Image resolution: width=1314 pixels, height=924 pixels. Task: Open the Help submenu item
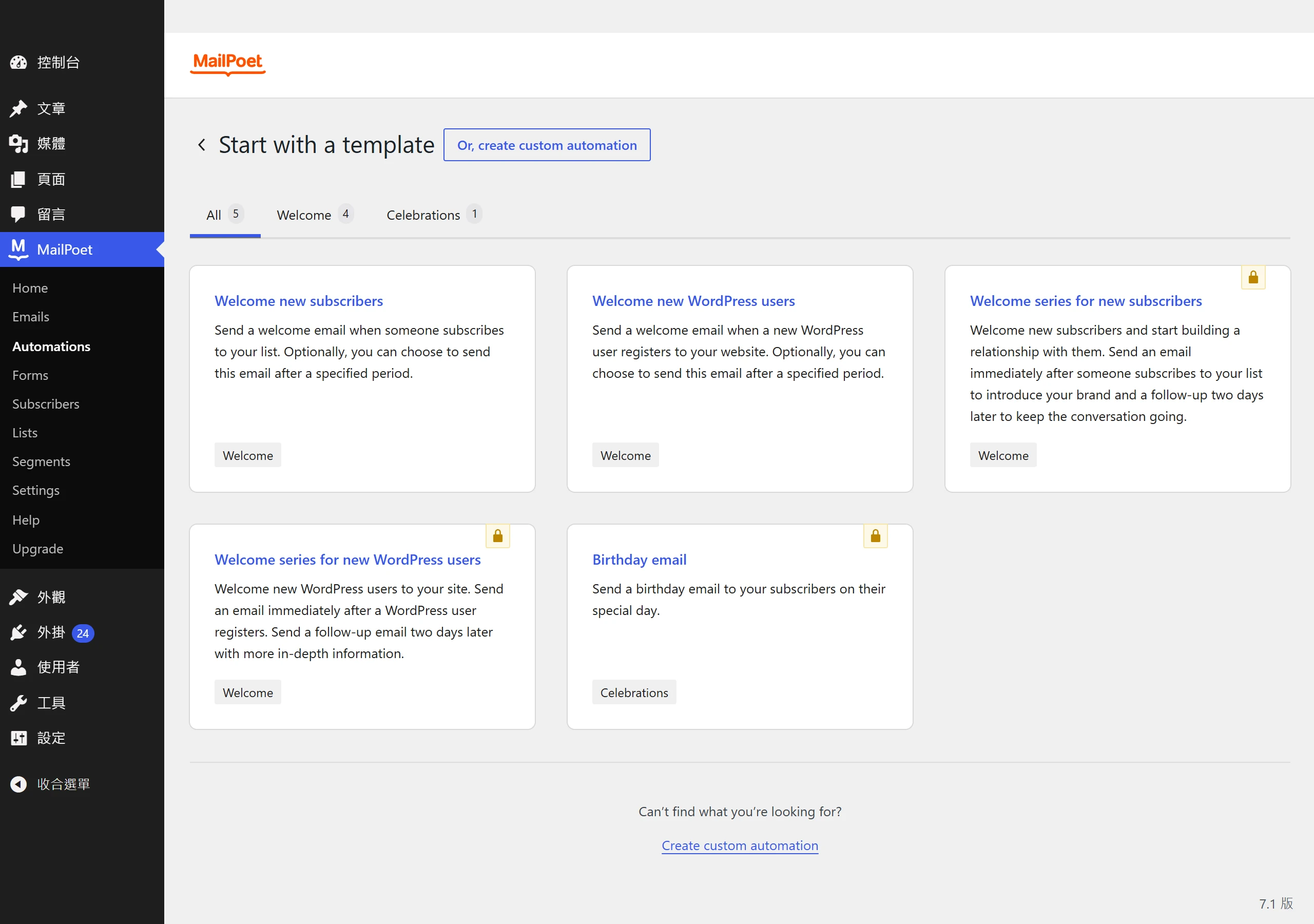(26, 520)
